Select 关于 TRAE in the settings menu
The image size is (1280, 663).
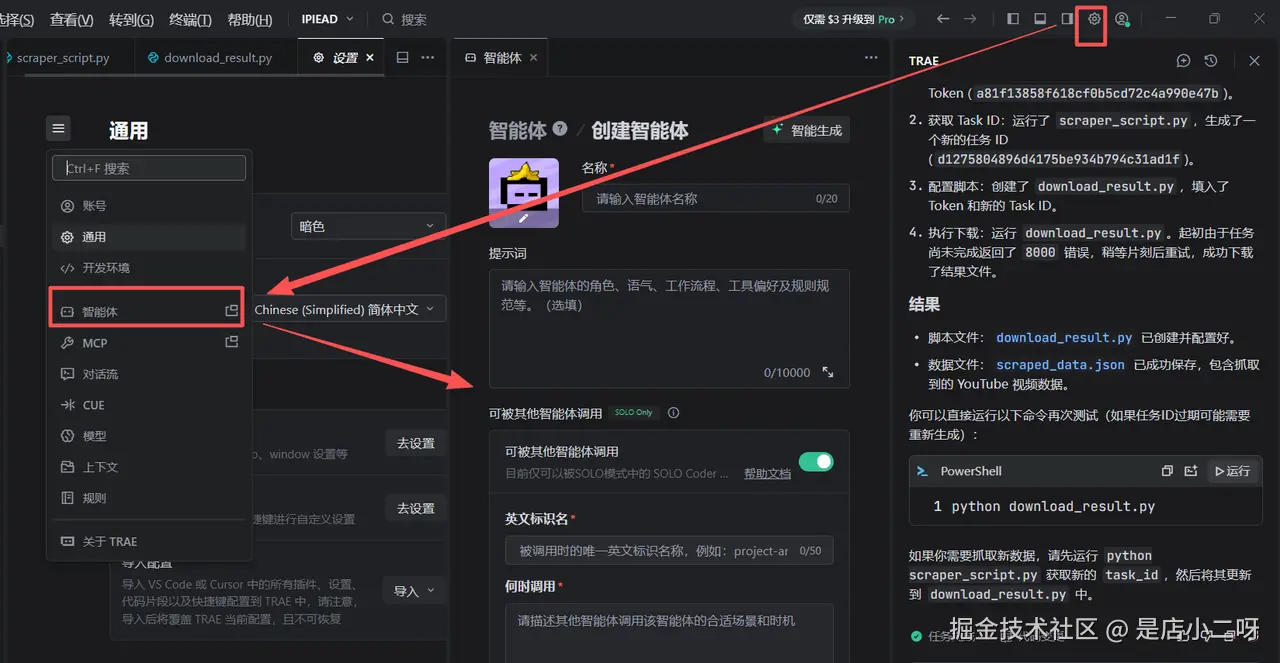tap(148, 541)
